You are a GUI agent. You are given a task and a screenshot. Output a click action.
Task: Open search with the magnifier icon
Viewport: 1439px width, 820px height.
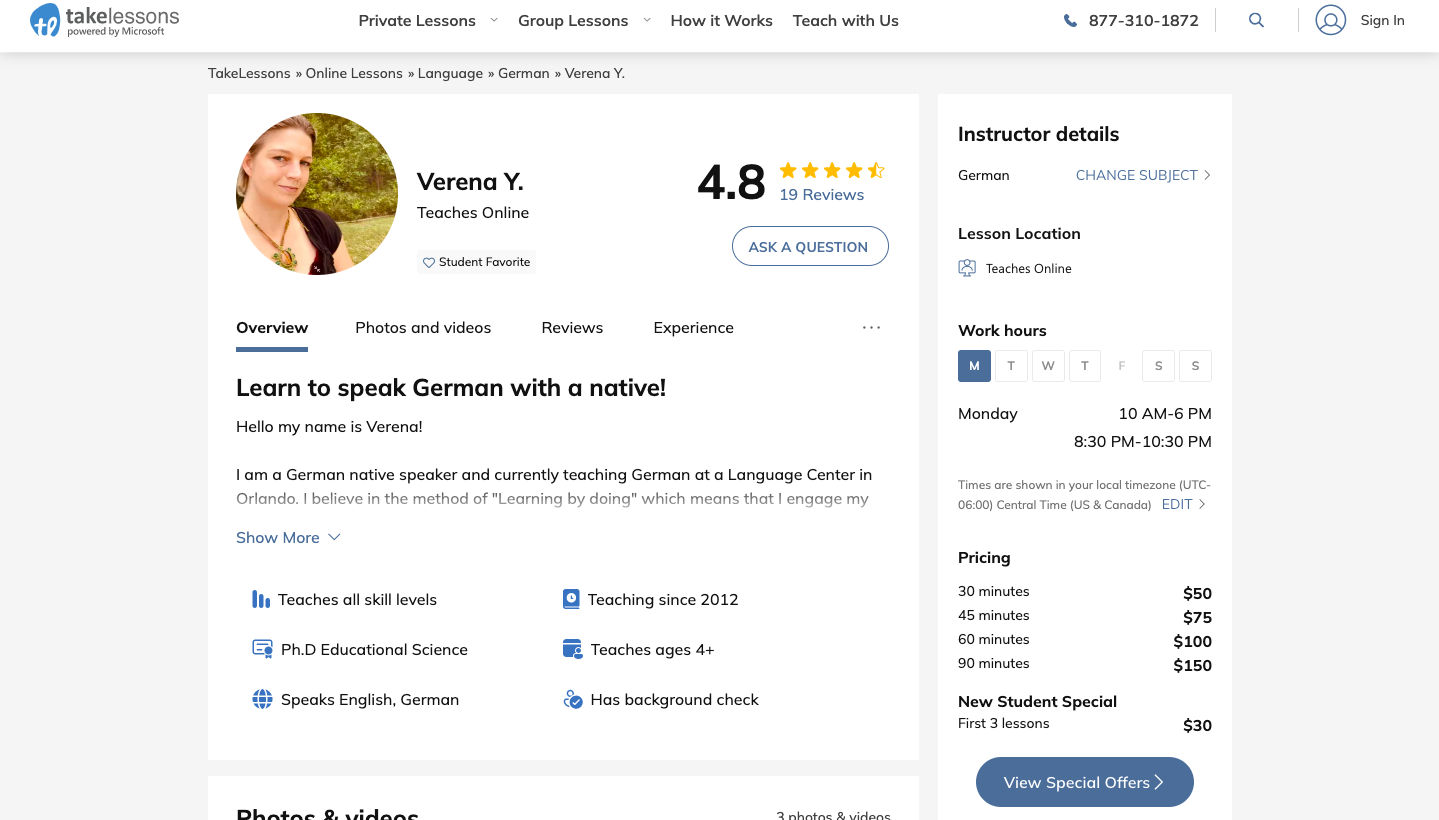[x=1256, y=20]
